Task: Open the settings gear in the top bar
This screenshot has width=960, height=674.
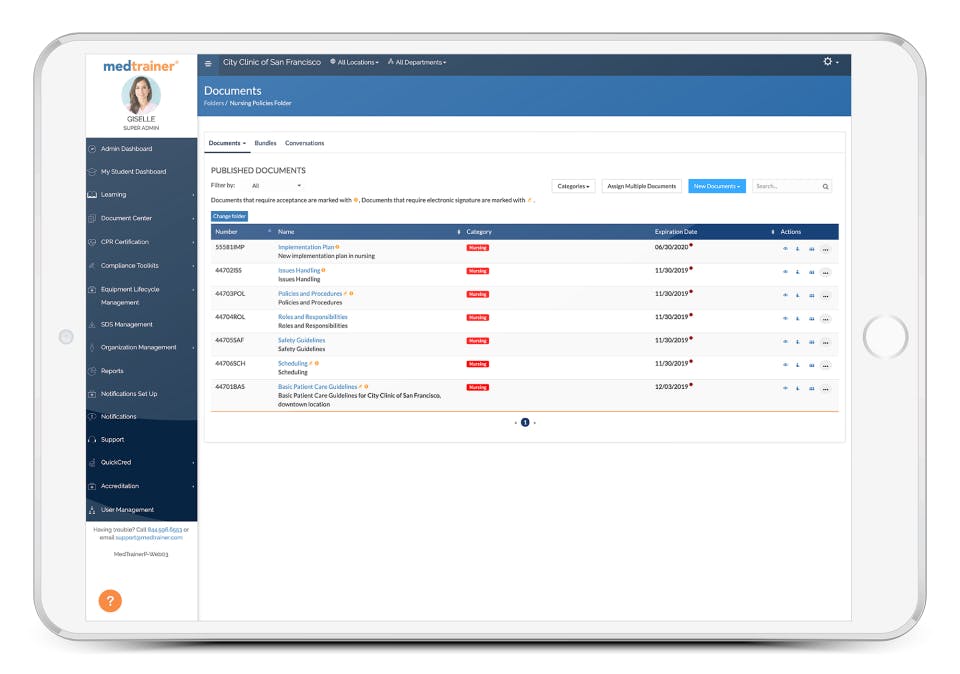Action: click(829, 60)
